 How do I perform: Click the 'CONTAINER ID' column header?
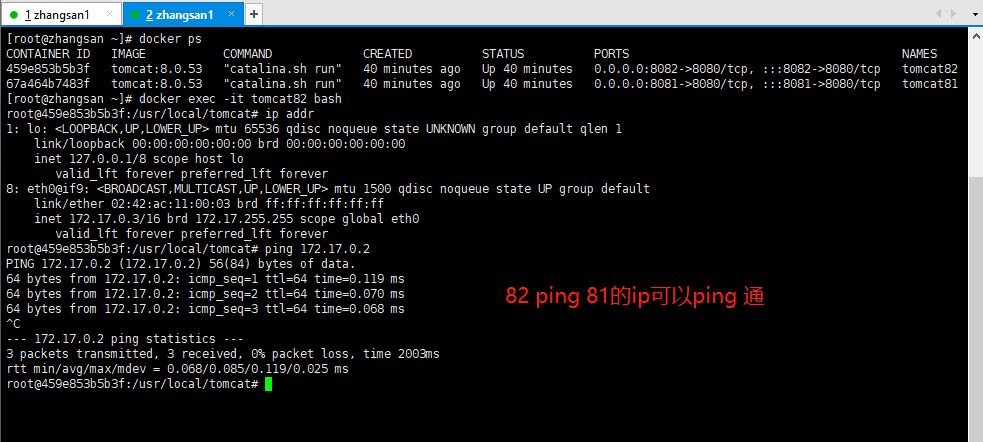pyautogui.click(x=48, y=54)
